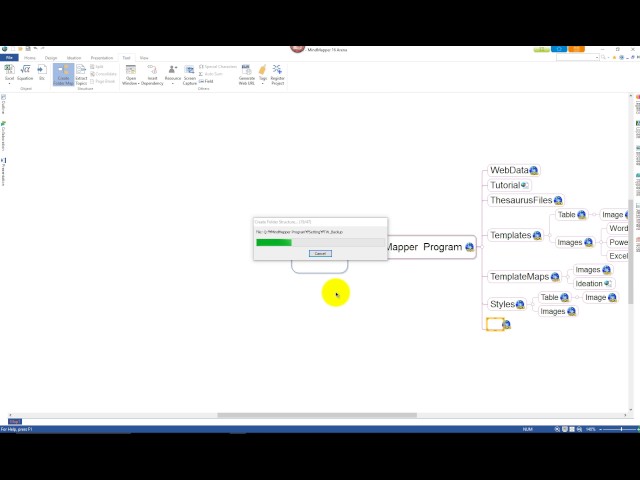Select the Tool ribbon tab
The width and height of the screenshot is (640, 480).
[x=126, y=58]
